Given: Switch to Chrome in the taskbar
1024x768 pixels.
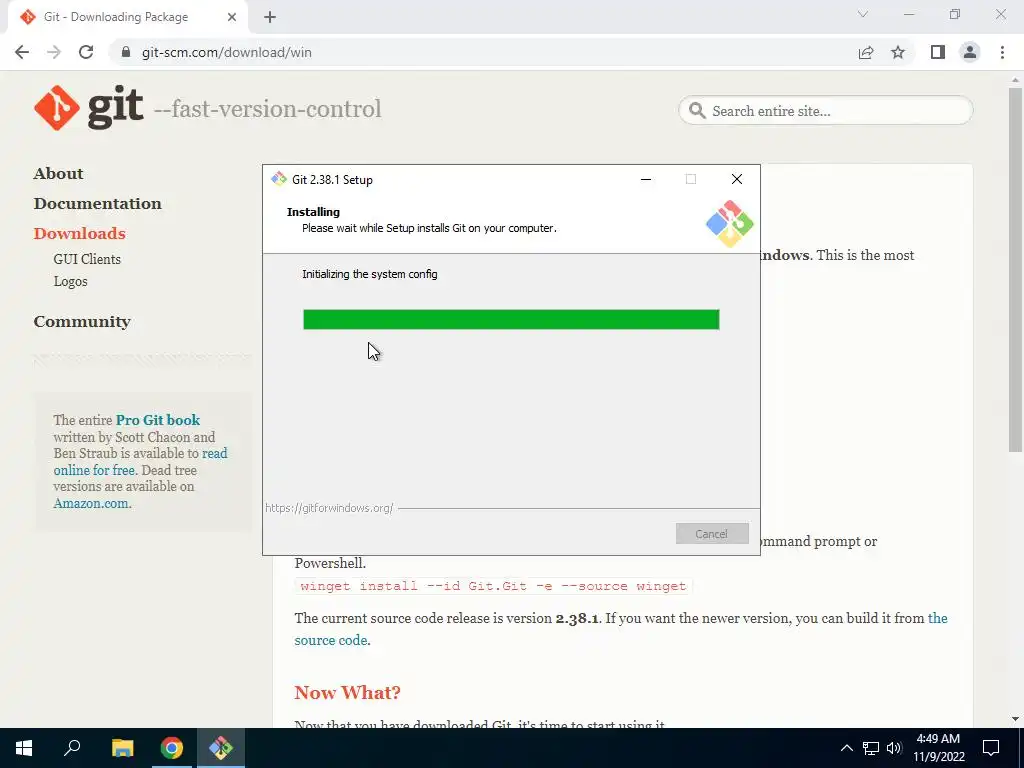Looking at the screenshot, I should tap(172, 748).
